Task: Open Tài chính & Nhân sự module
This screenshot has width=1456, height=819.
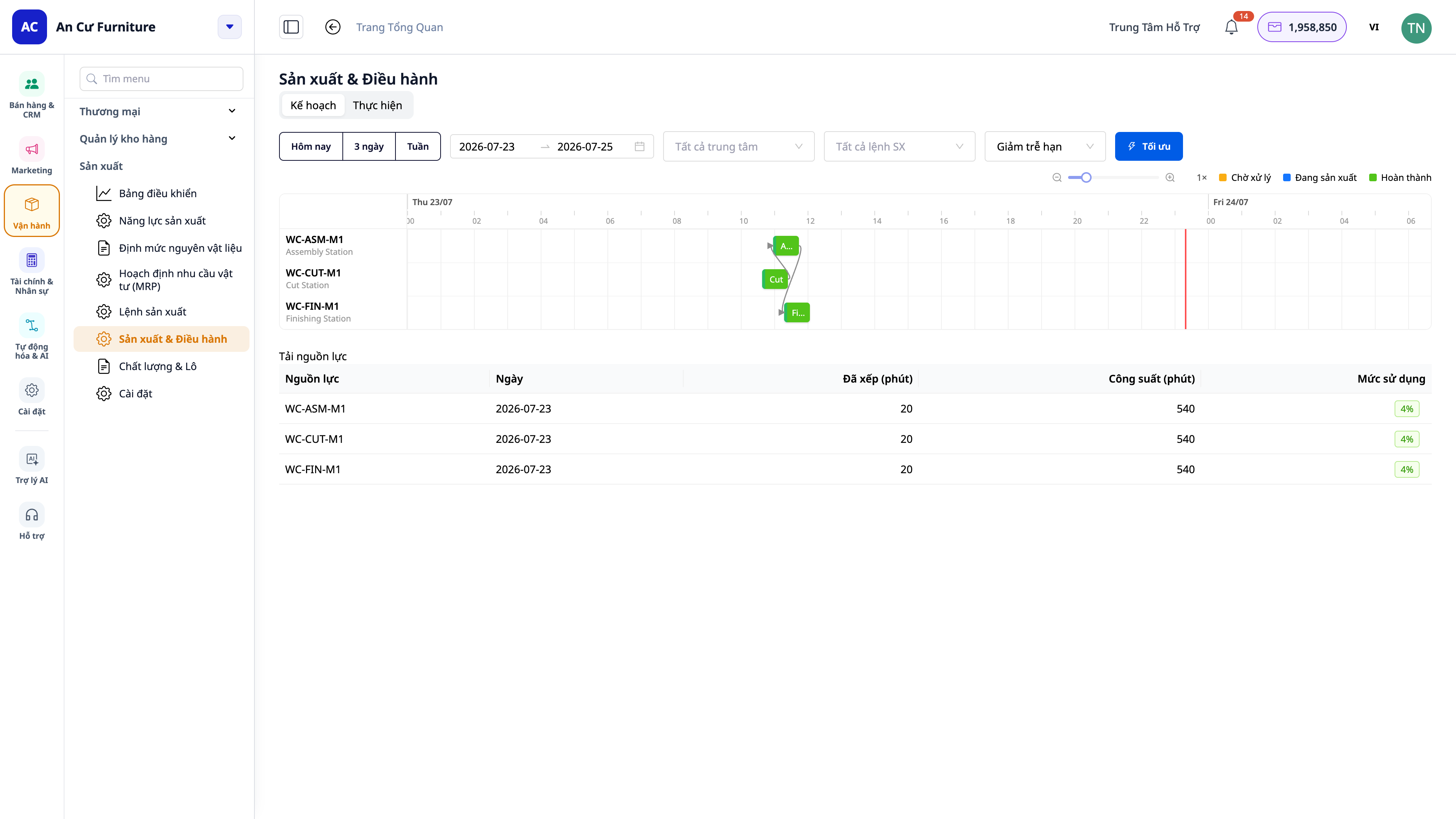Action: tap(31, 272)
